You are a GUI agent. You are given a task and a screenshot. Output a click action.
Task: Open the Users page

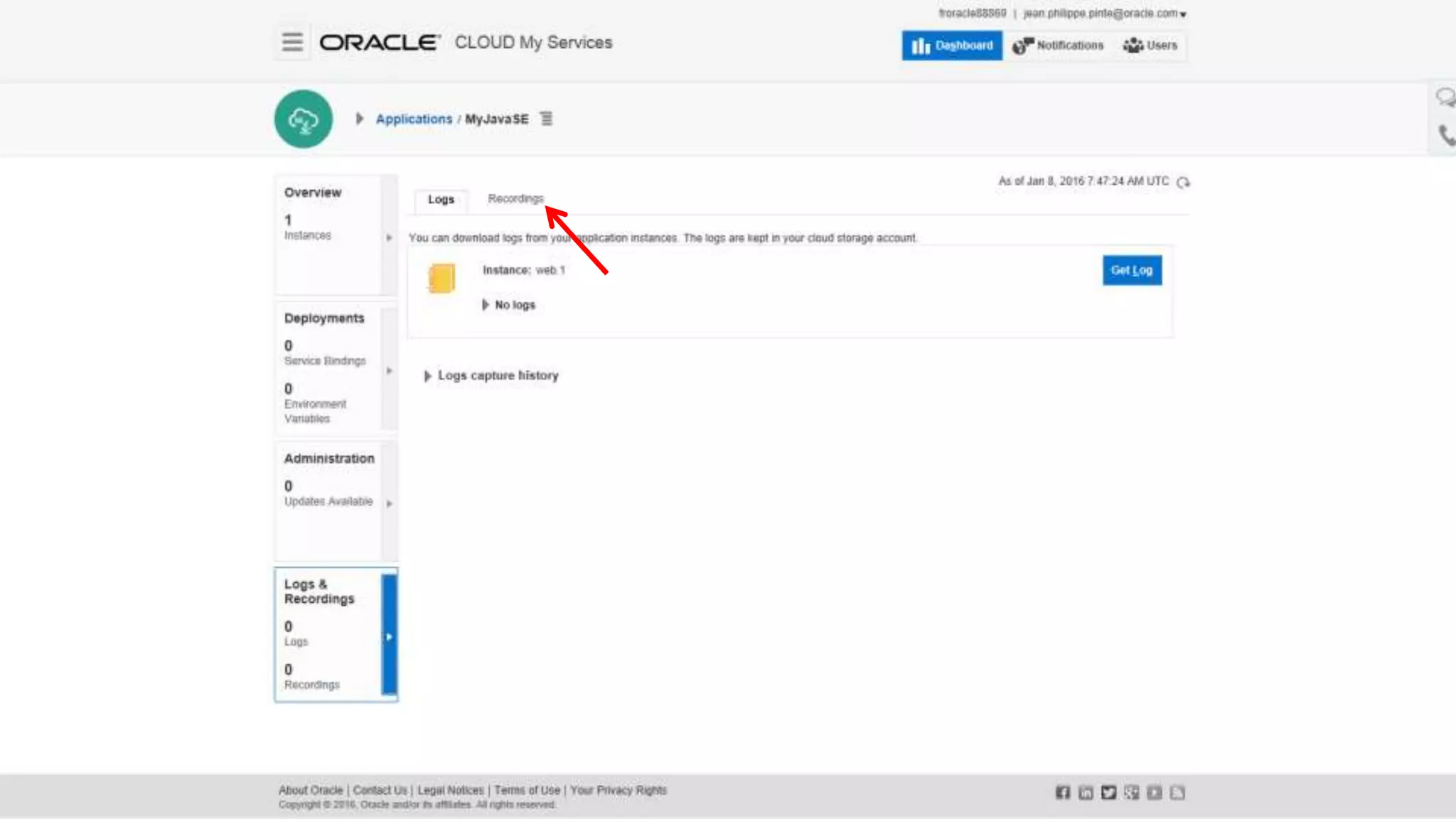[x=1150, y=45]
